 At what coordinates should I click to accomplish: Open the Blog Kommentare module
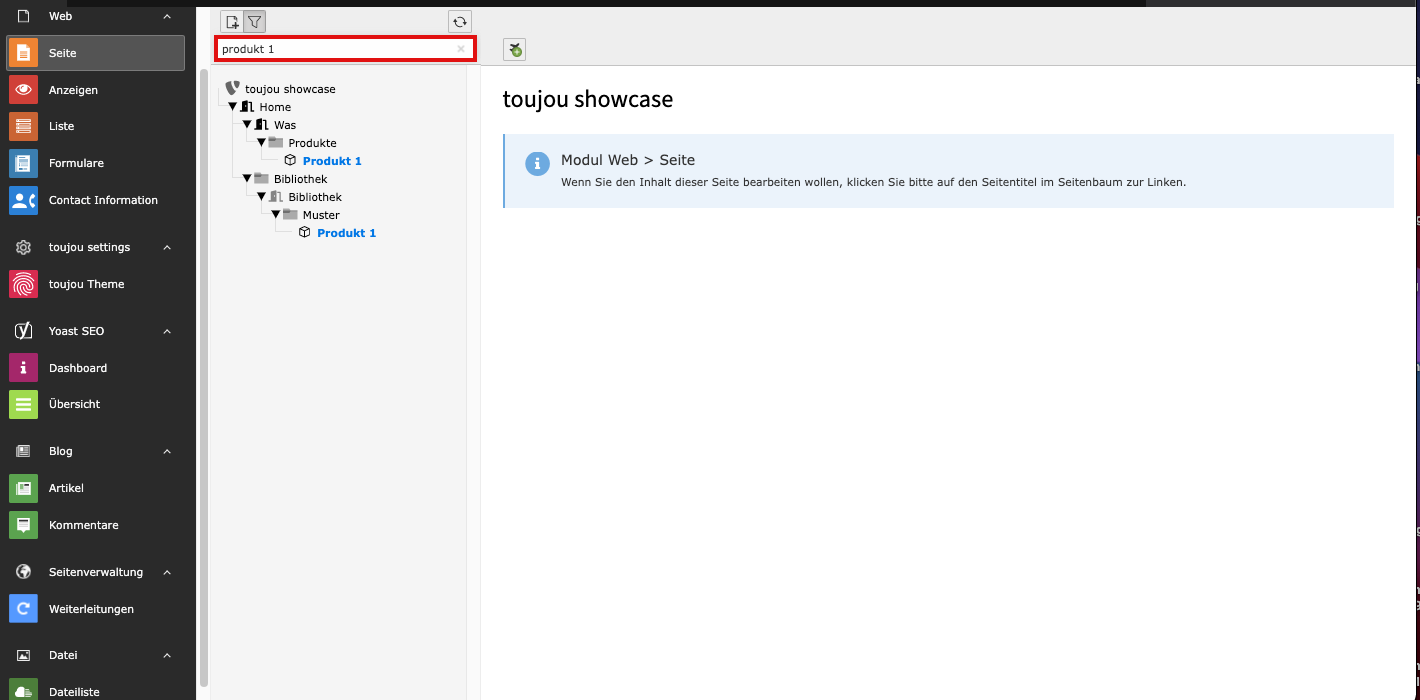83,525
